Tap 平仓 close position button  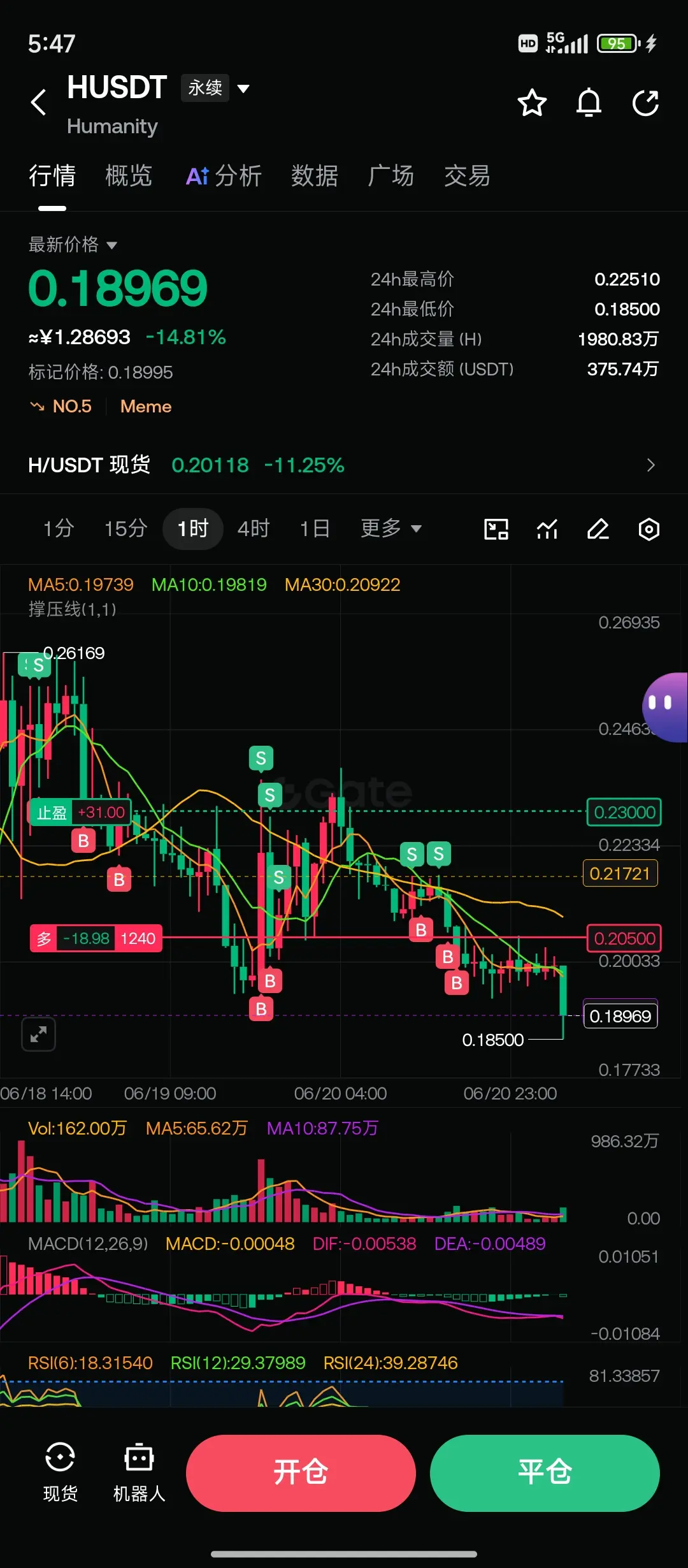pyautogui.click(x=545, y=1473)
